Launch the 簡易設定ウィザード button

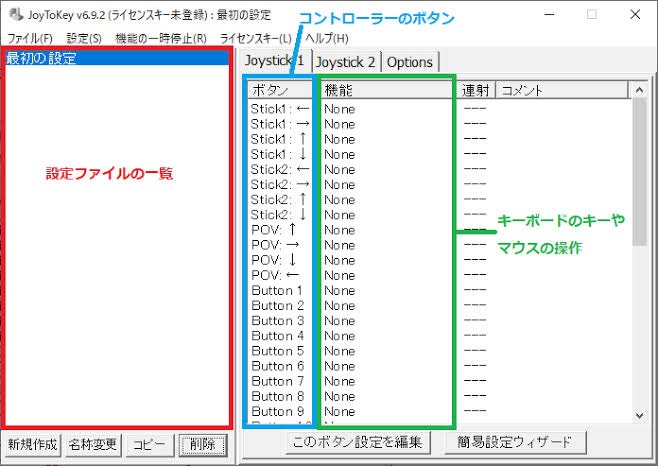[x=514, y=442]
